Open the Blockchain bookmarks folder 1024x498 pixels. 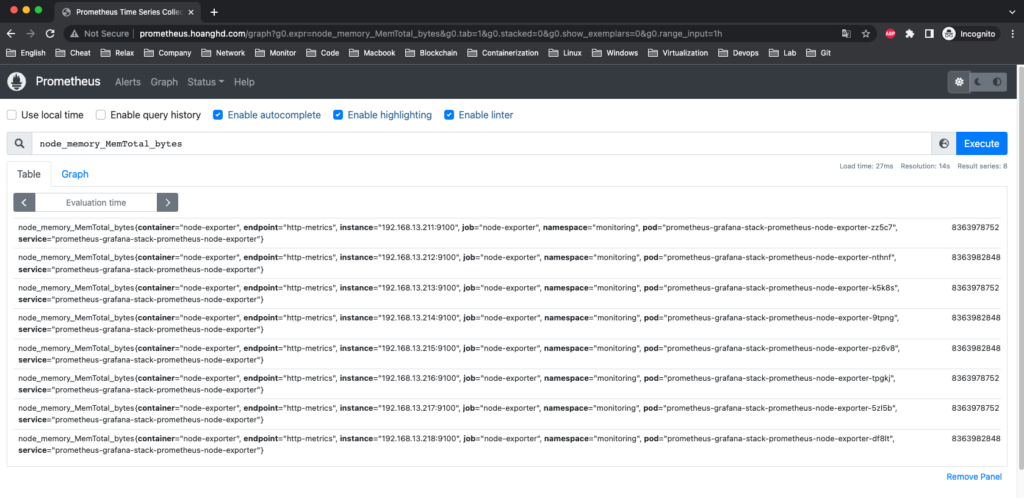(x=431, y=53)
